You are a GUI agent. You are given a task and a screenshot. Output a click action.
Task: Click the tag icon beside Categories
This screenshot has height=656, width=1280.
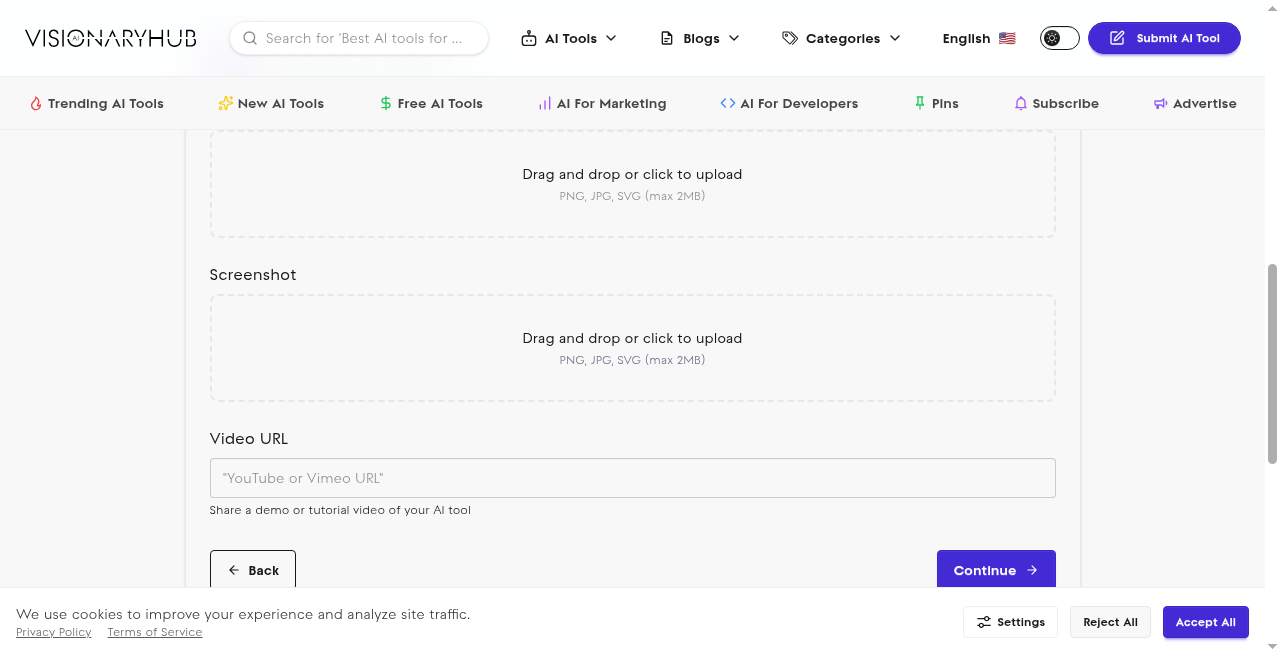790,38
